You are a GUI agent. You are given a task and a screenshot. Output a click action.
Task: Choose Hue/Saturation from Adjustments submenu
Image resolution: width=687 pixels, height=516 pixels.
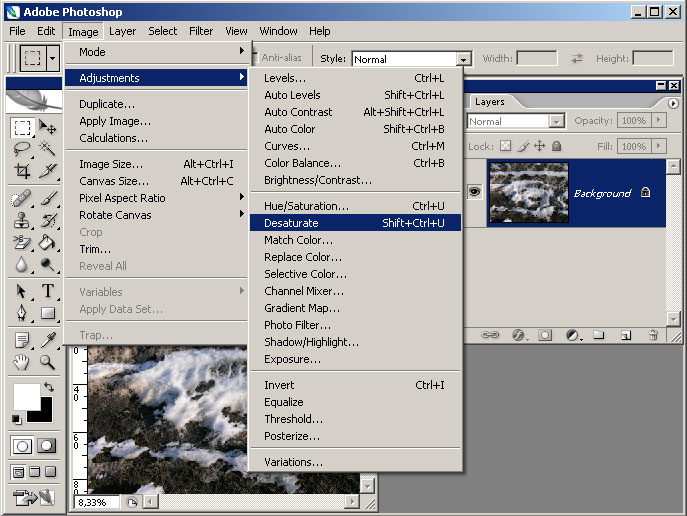[x=355, y=206]
